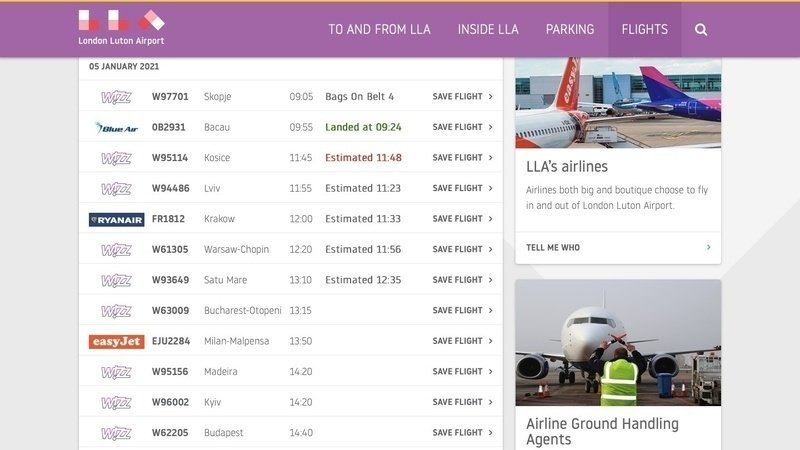Click Wizz logo on Satu Mare row

[116, 281]
